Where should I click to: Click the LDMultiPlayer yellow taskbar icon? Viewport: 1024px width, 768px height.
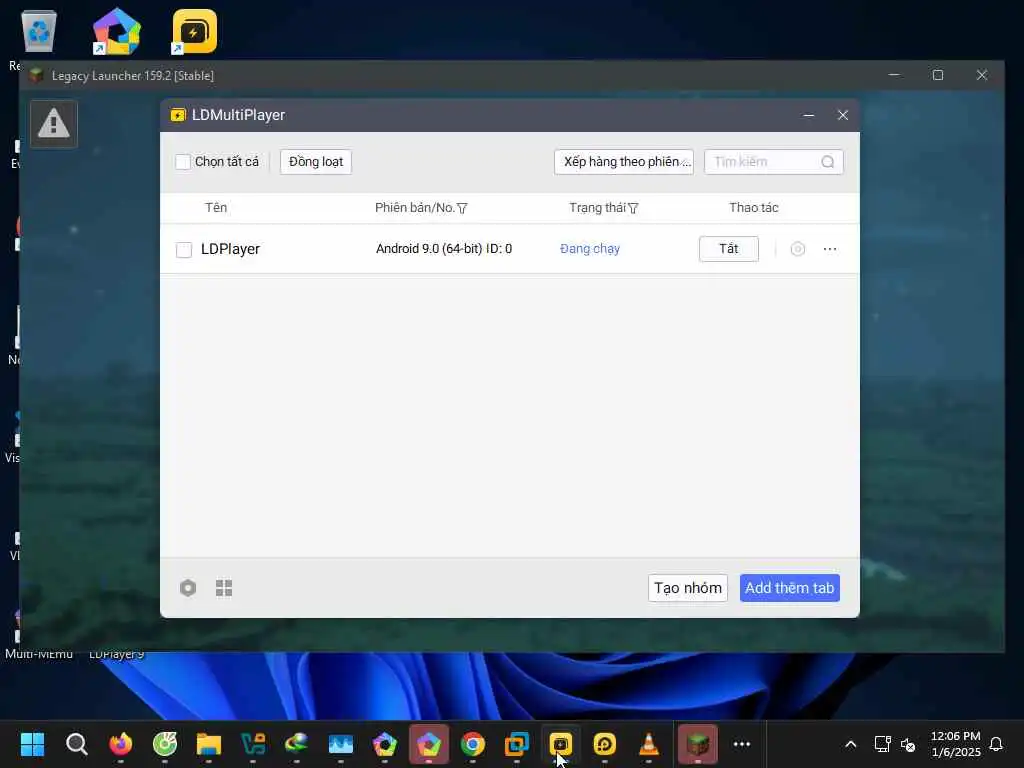pyautogui.click(x=560, y=744)
